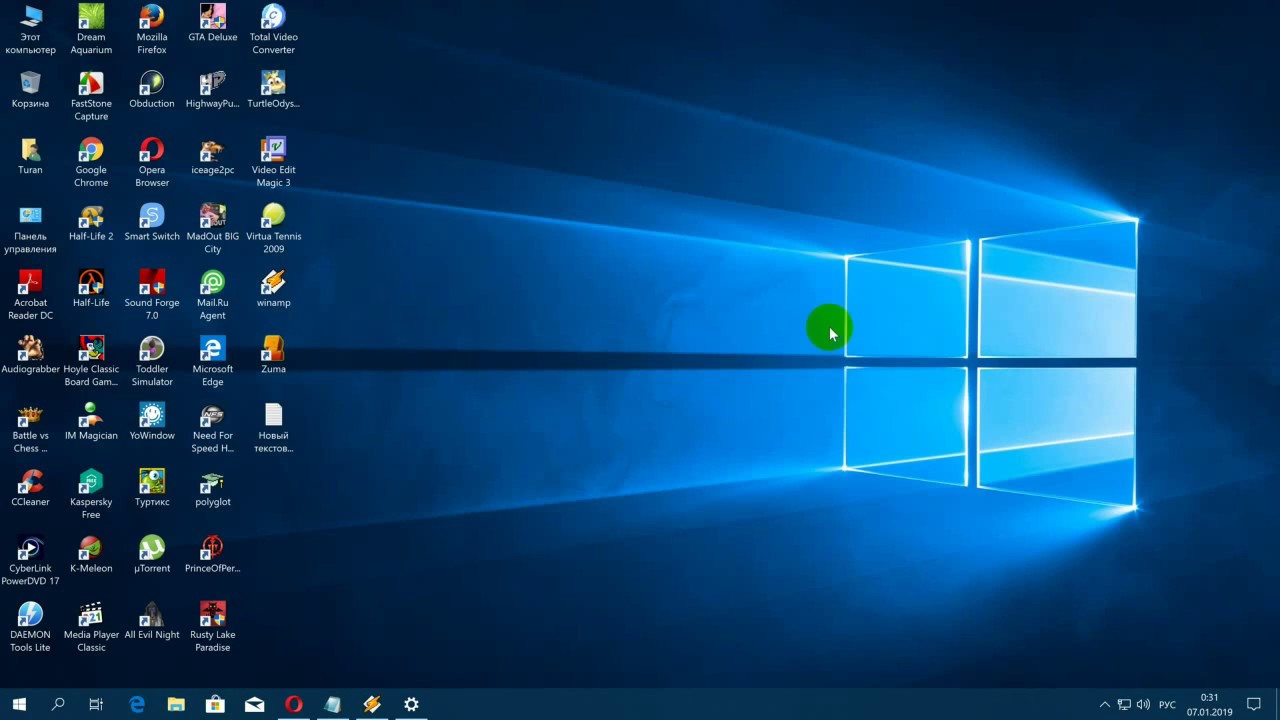
Task: Select the Kaspersky Free shortcut
Action: click(x=91, y=495)
